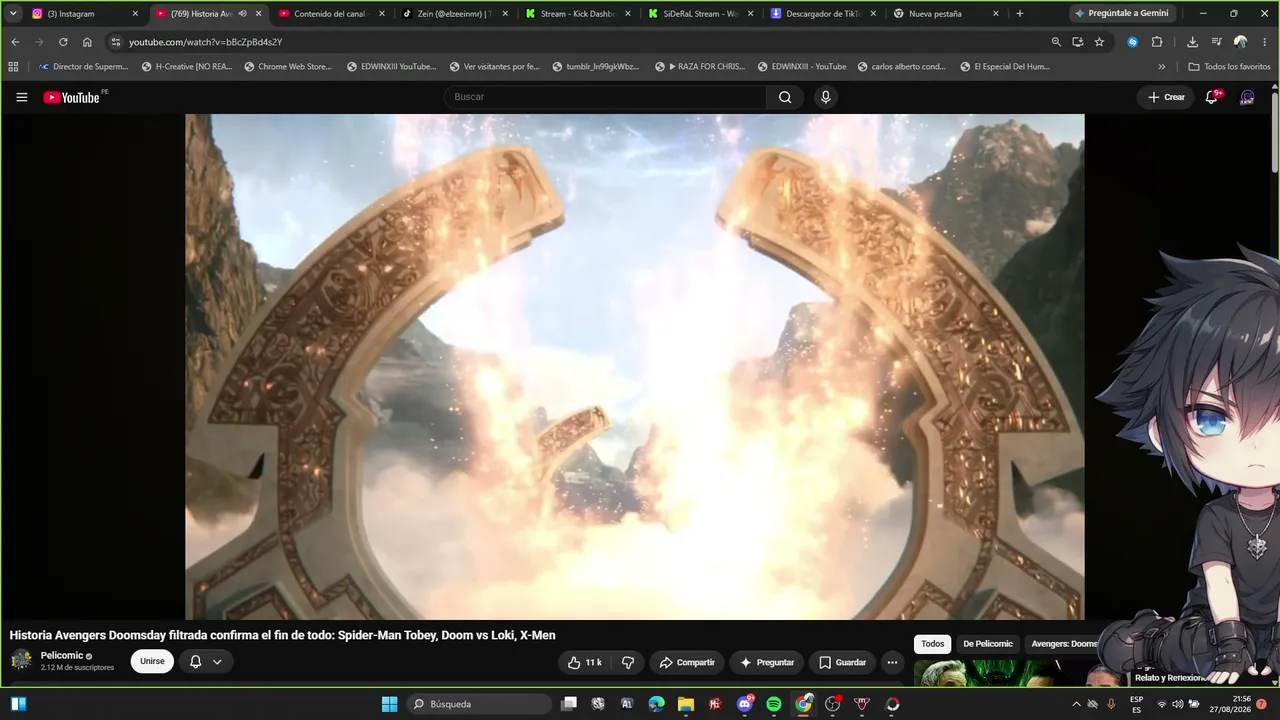Mute the Historia Avengers tab audio
Screen dimensions: 1280x720
click(242, 14)
